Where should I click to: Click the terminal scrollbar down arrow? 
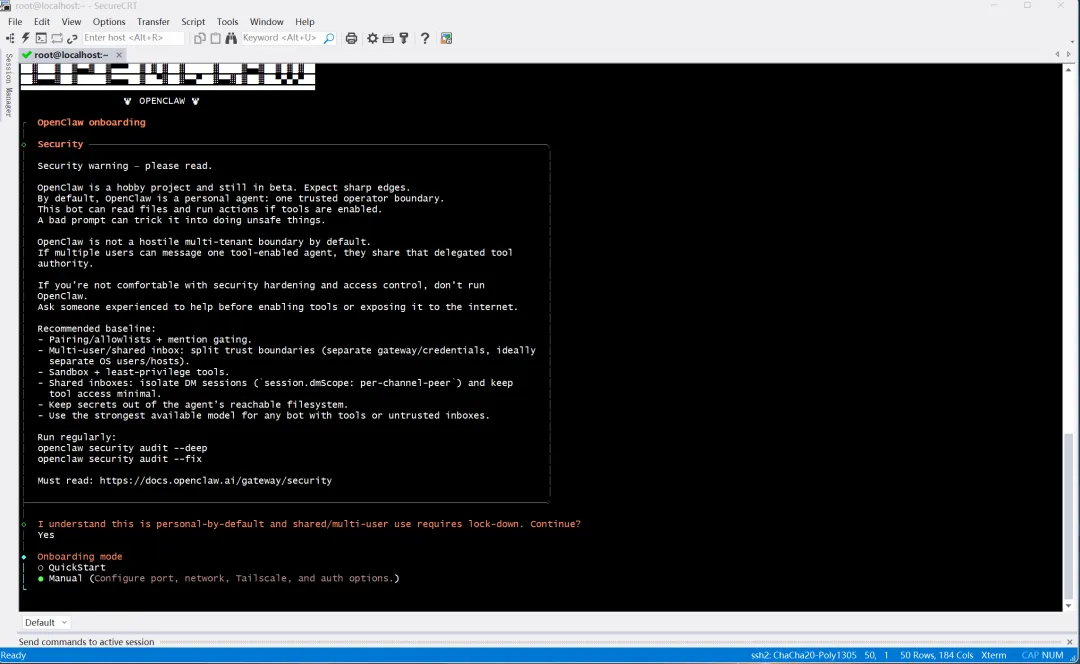point(1068,606)
